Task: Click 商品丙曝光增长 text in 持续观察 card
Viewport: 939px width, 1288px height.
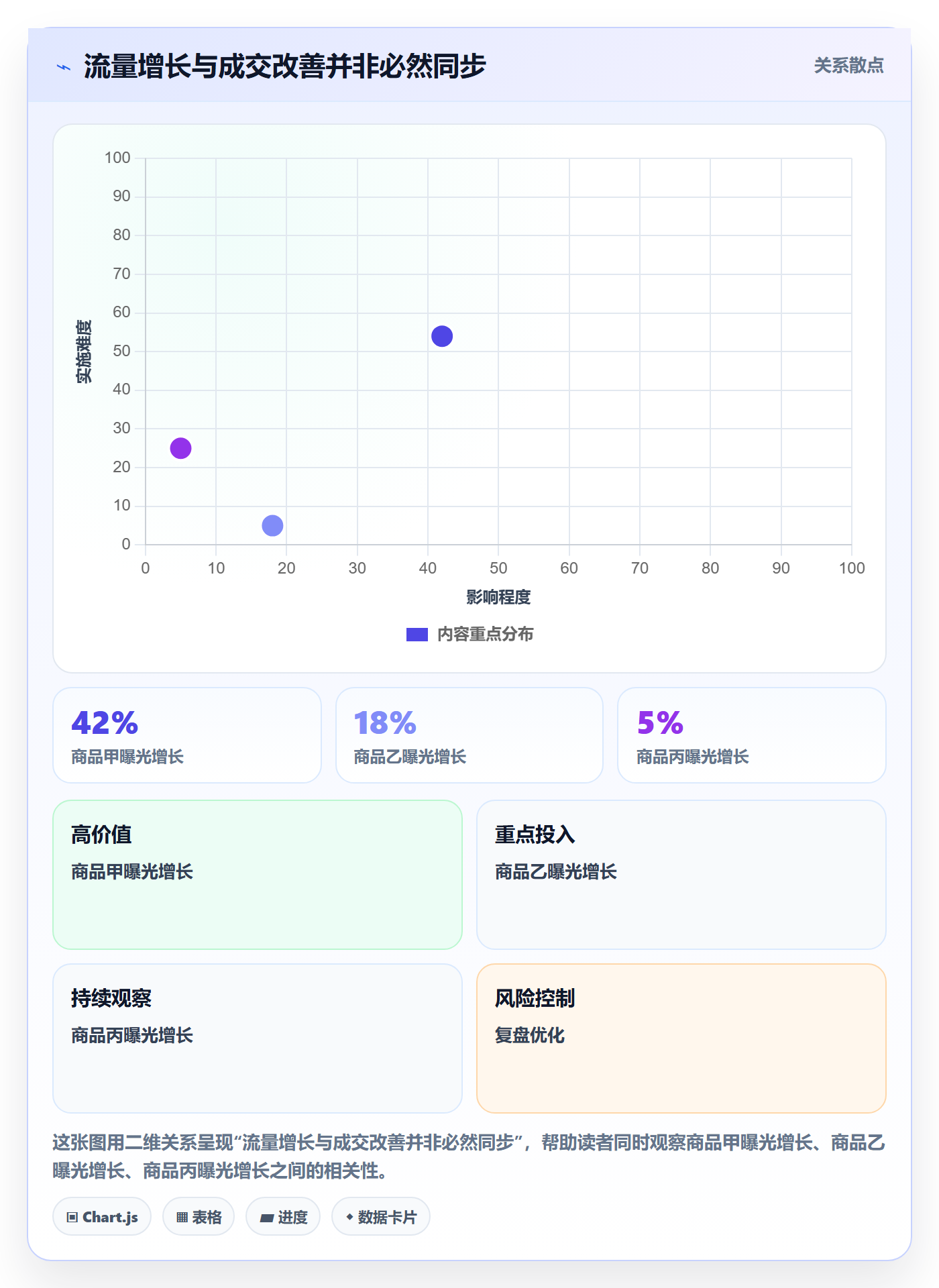Action: [132, 1035]
